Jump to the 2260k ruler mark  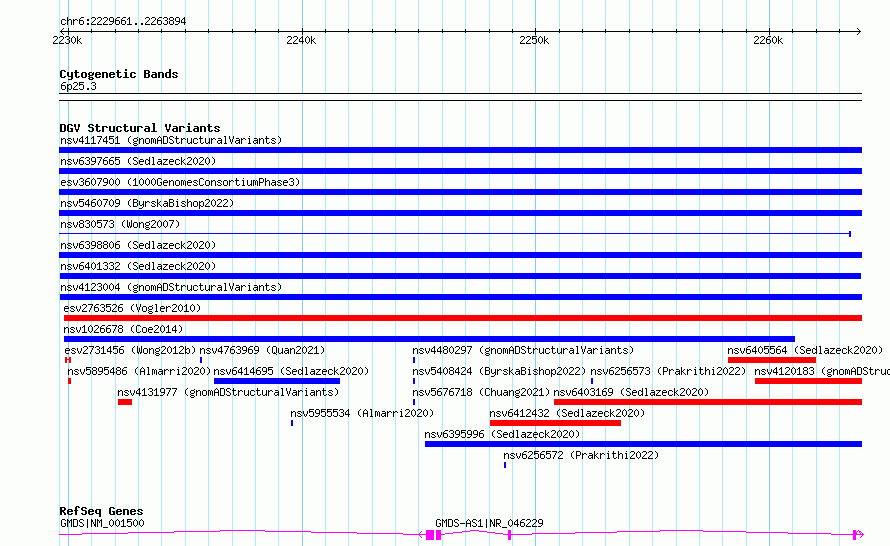(768, 40)
